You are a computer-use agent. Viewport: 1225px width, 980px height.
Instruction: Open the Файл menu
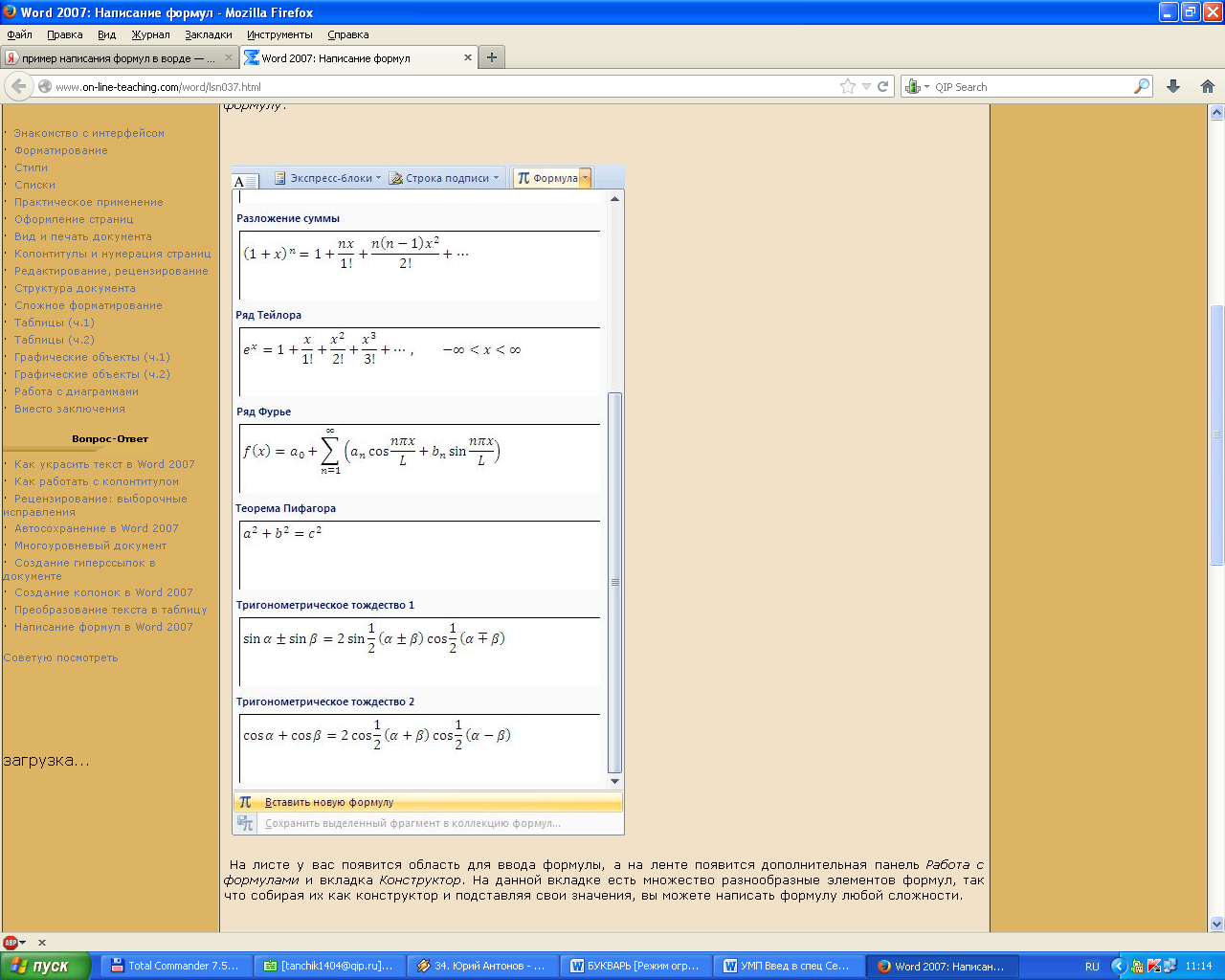19,34
